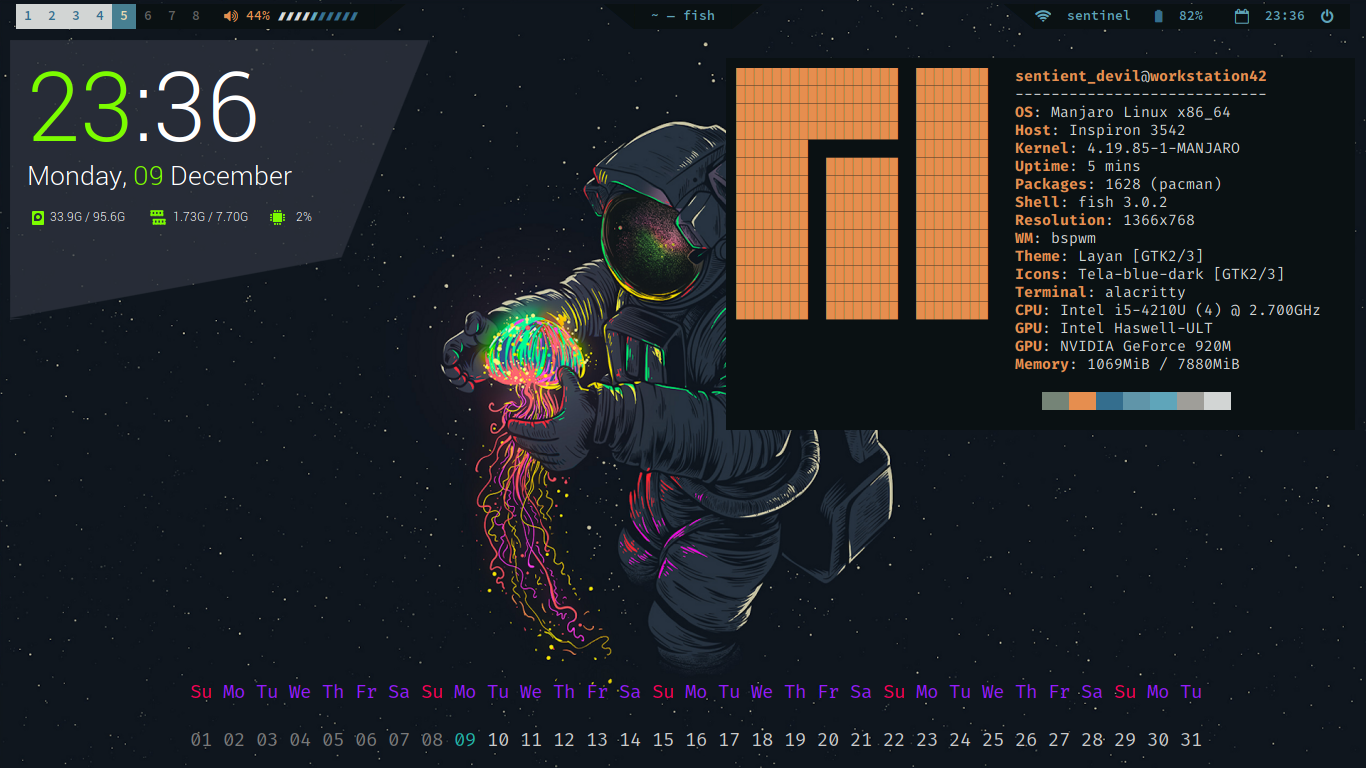
Task: Click the 'Terminal: alacritty' line
Action: pyautogui.click(x=1100, y=292)
